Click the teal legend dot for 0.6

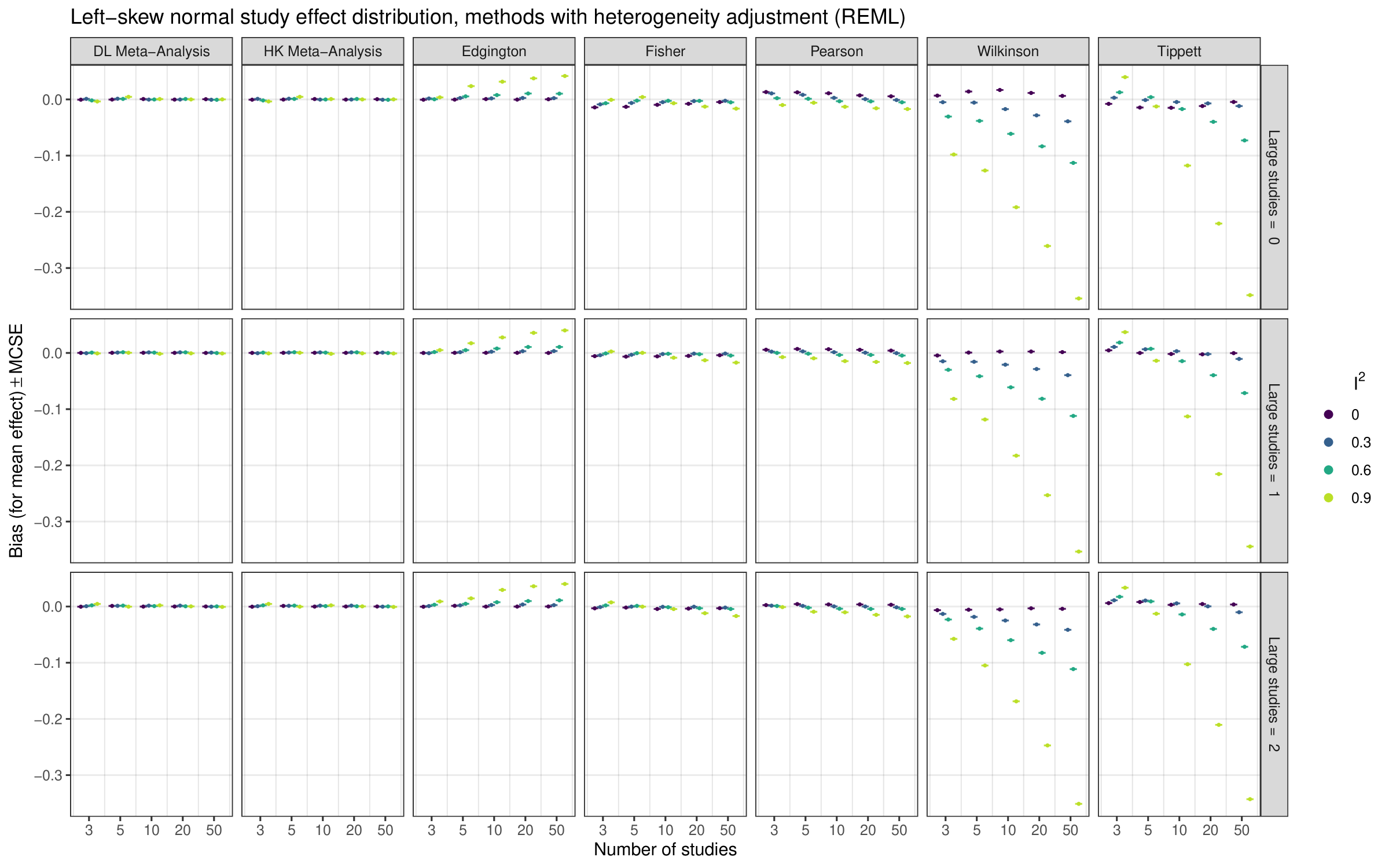(x=1329, y=470)
